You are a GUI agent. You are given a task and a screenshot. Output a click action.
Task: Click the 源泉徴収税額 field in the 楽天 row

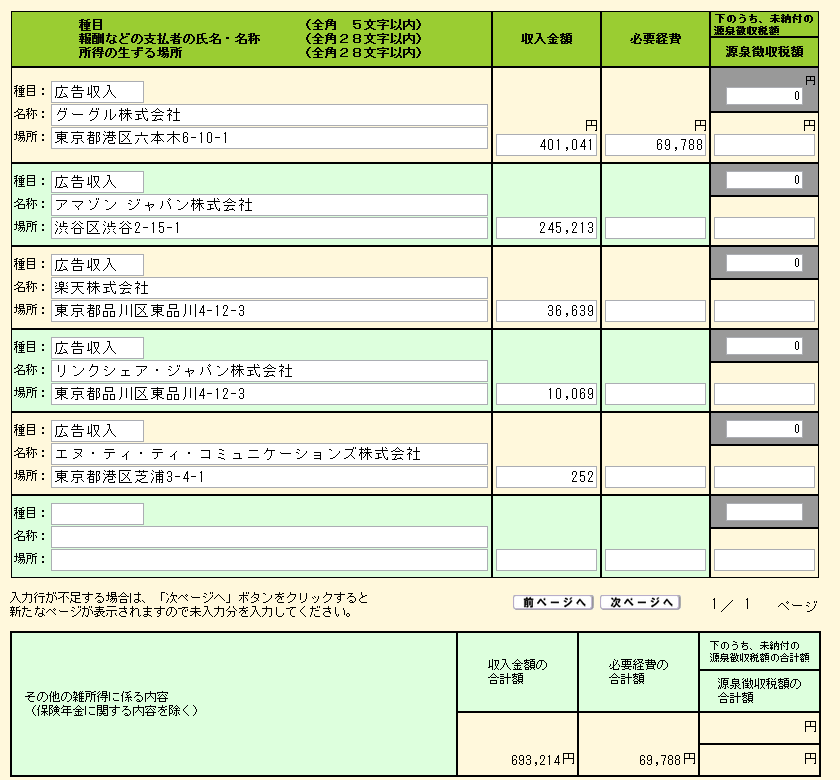(x=764, y=311)
